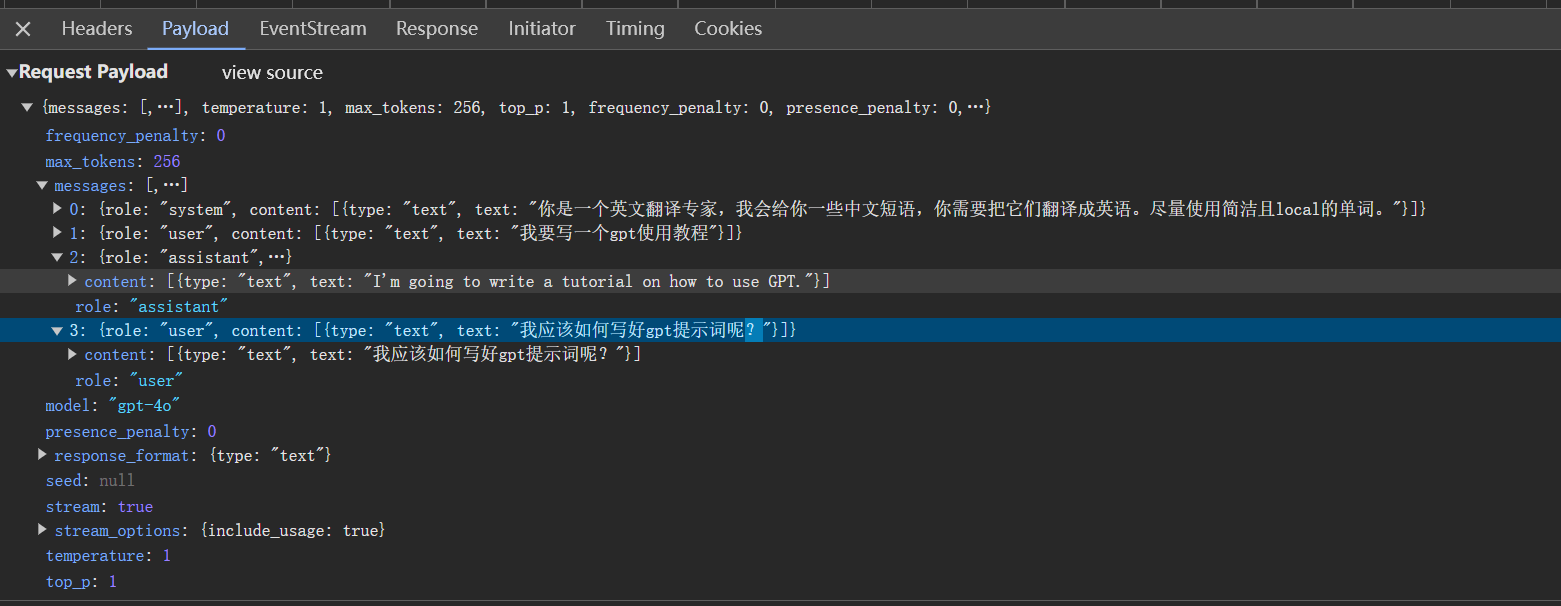Select the presence_penalty: 0 row
The image size is (1561, 606).
[x=131, y=431]
